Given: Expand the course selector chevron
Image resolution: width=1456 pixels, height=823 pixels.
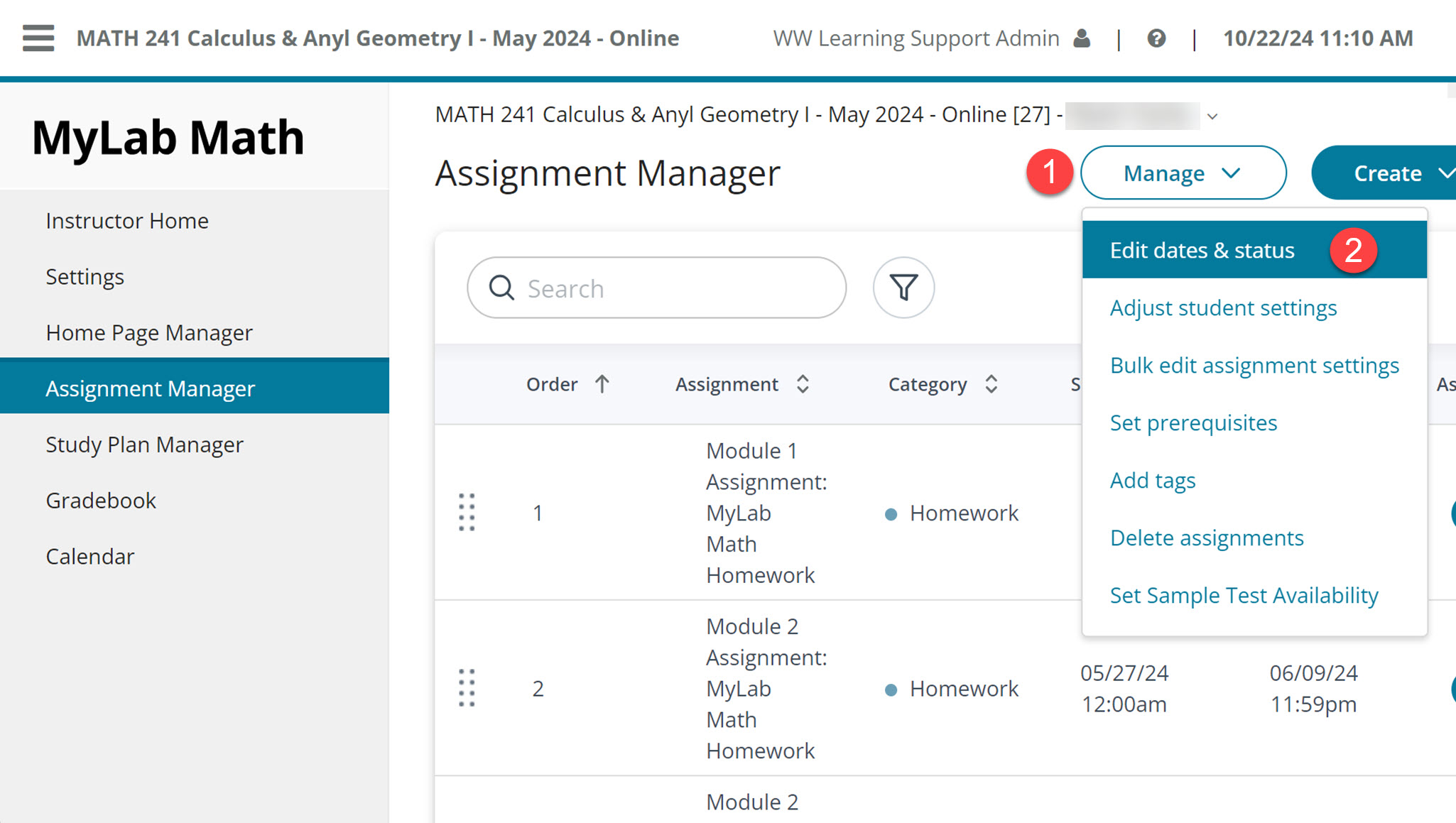Looking at the screenshot, I should click(1212, 116).
